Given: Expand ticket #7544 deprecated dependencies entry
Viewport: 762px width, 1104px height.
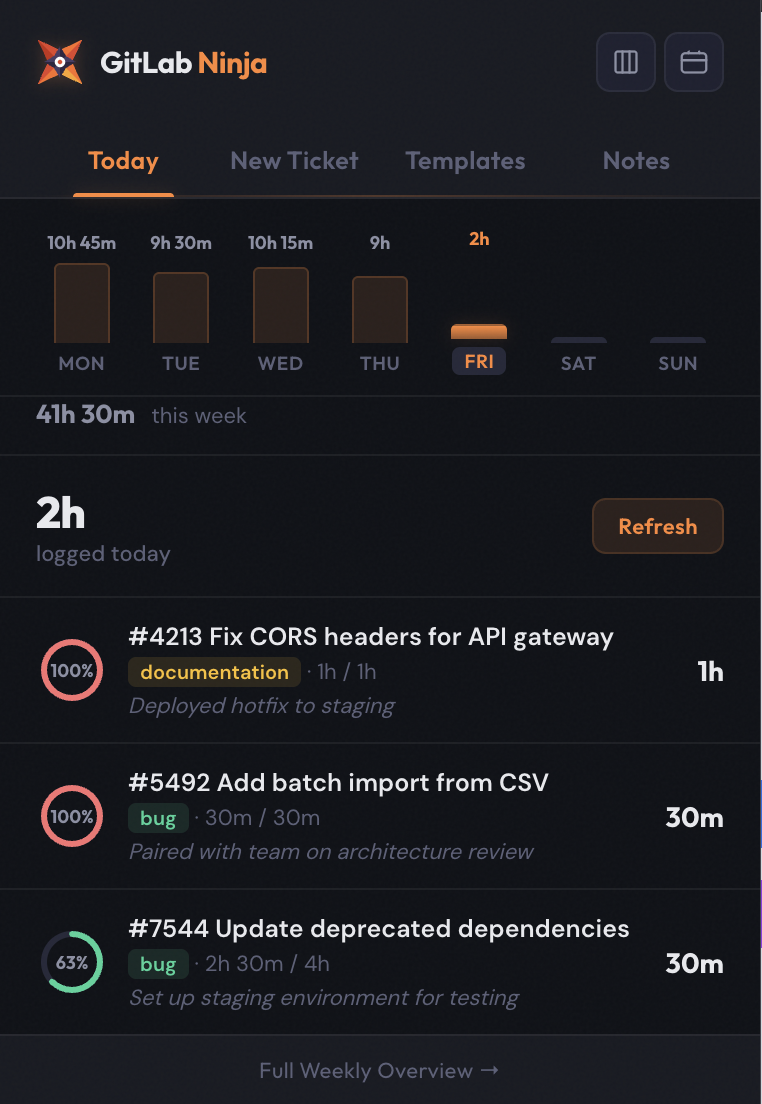Looking at the screenshot, I should pyautogui.click(x=380, y=929).
